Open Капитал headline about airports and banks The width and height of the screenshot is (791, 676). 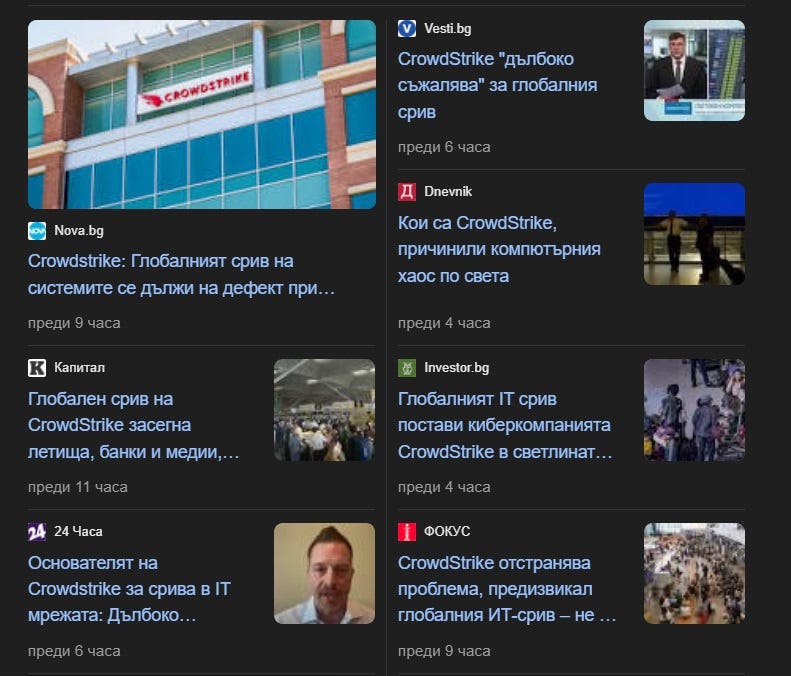pos(134,425)
